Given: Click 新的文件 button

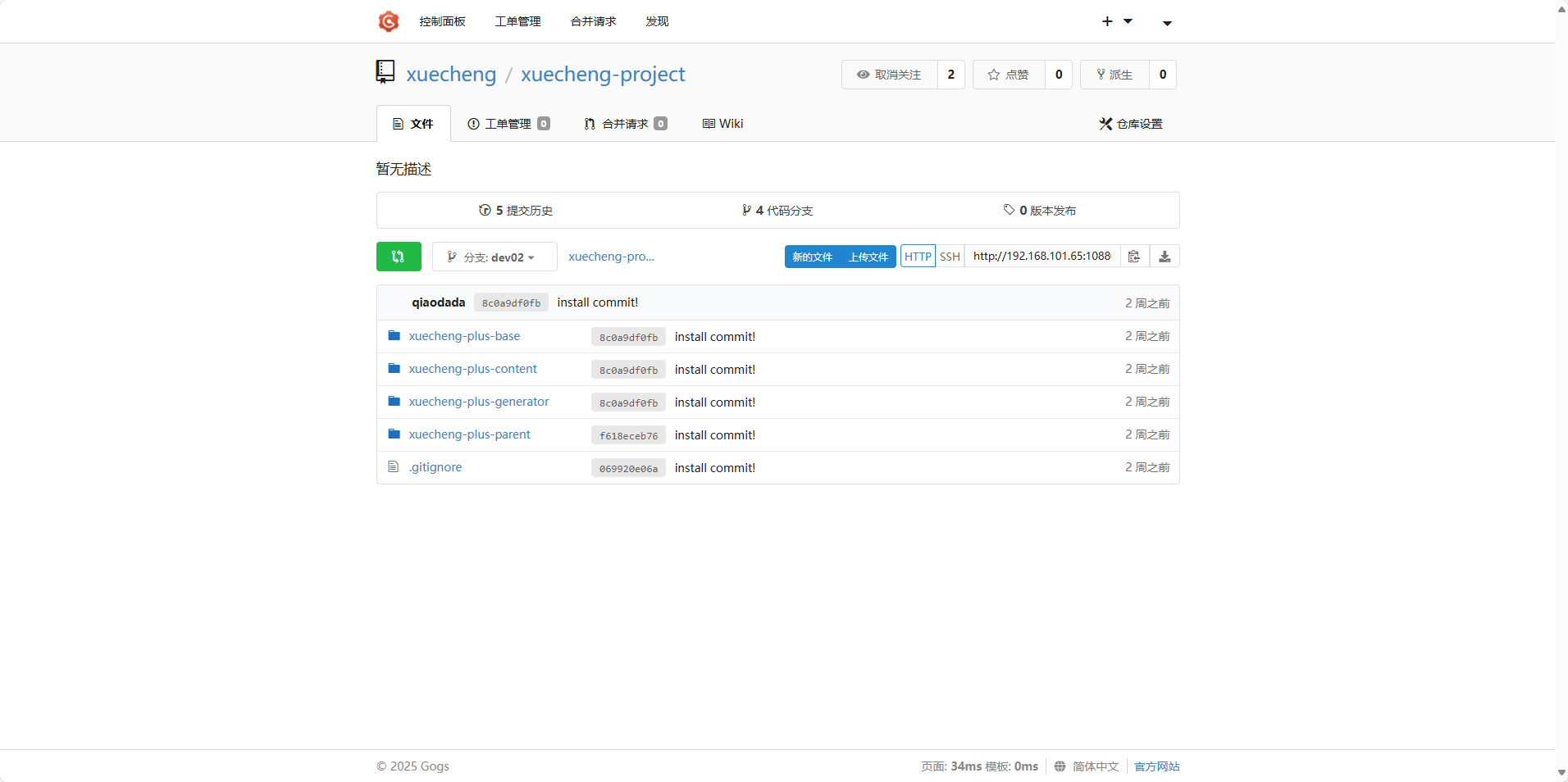Looking at the screenshot, I should (x=812, y=257).
